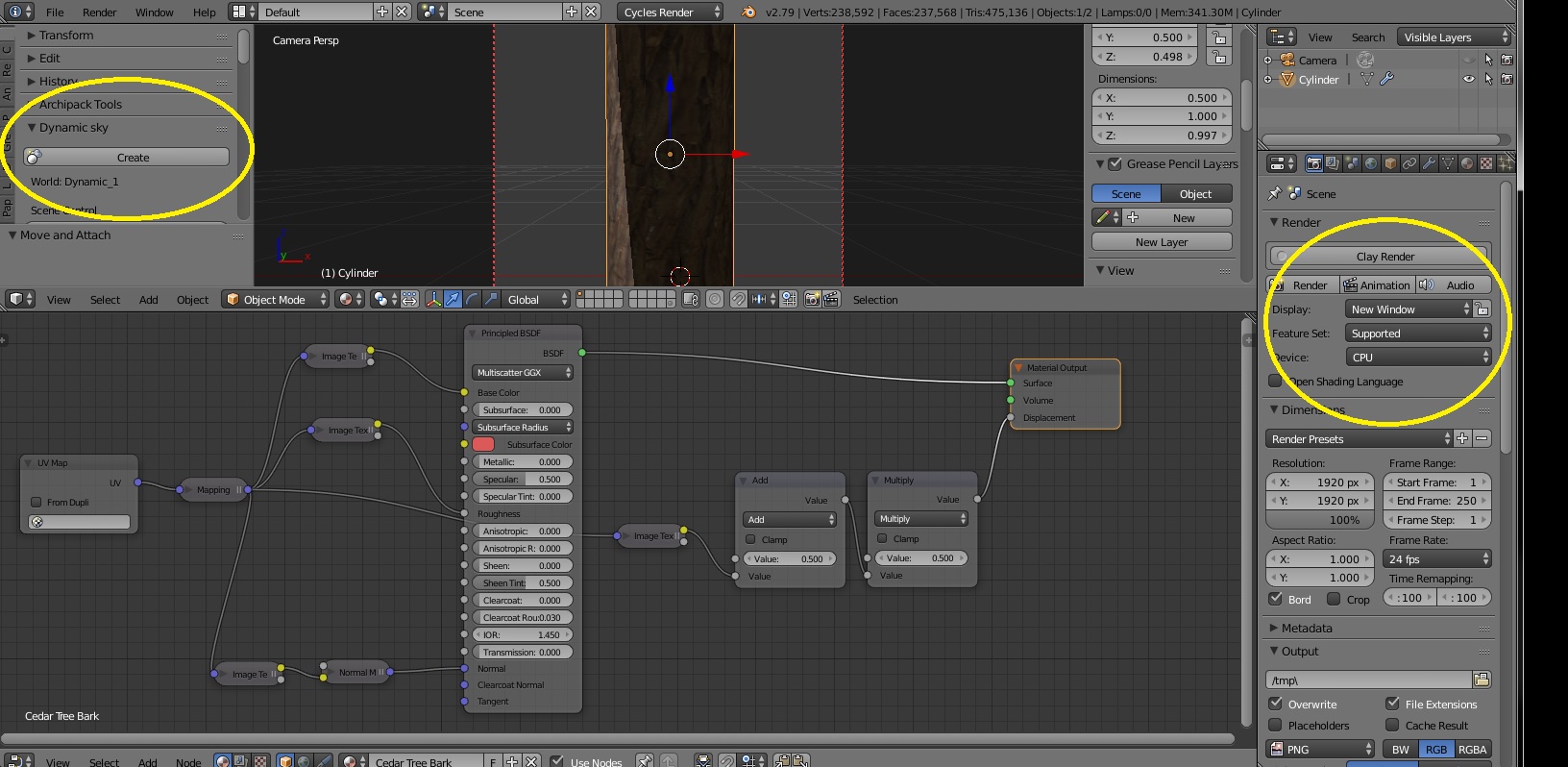Open the Window menu in top bar
Viewport: 1568px width, 767px height.
154,12
